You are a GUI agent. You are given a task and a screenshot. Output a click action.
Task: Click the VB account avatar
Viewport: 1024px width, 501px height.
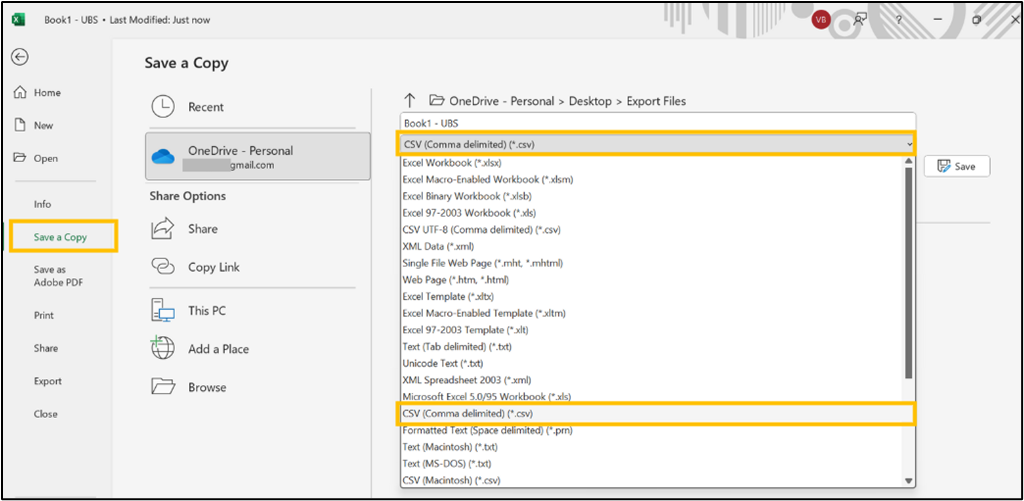pyautogui.click(x=820, y=20)
